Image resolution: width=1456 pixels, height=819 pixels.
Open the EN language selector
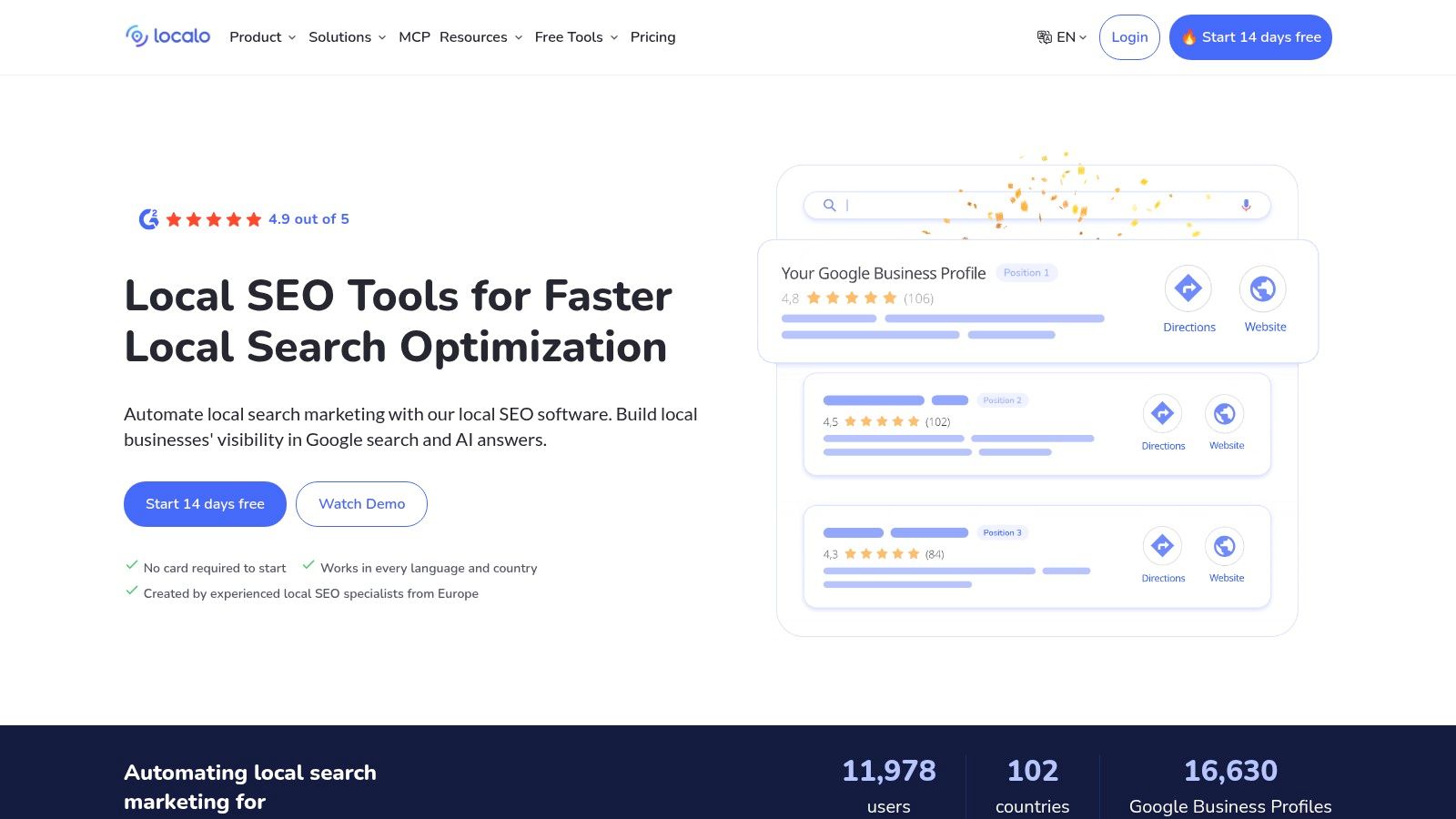pyautogui.click(x=1062, y=37)
